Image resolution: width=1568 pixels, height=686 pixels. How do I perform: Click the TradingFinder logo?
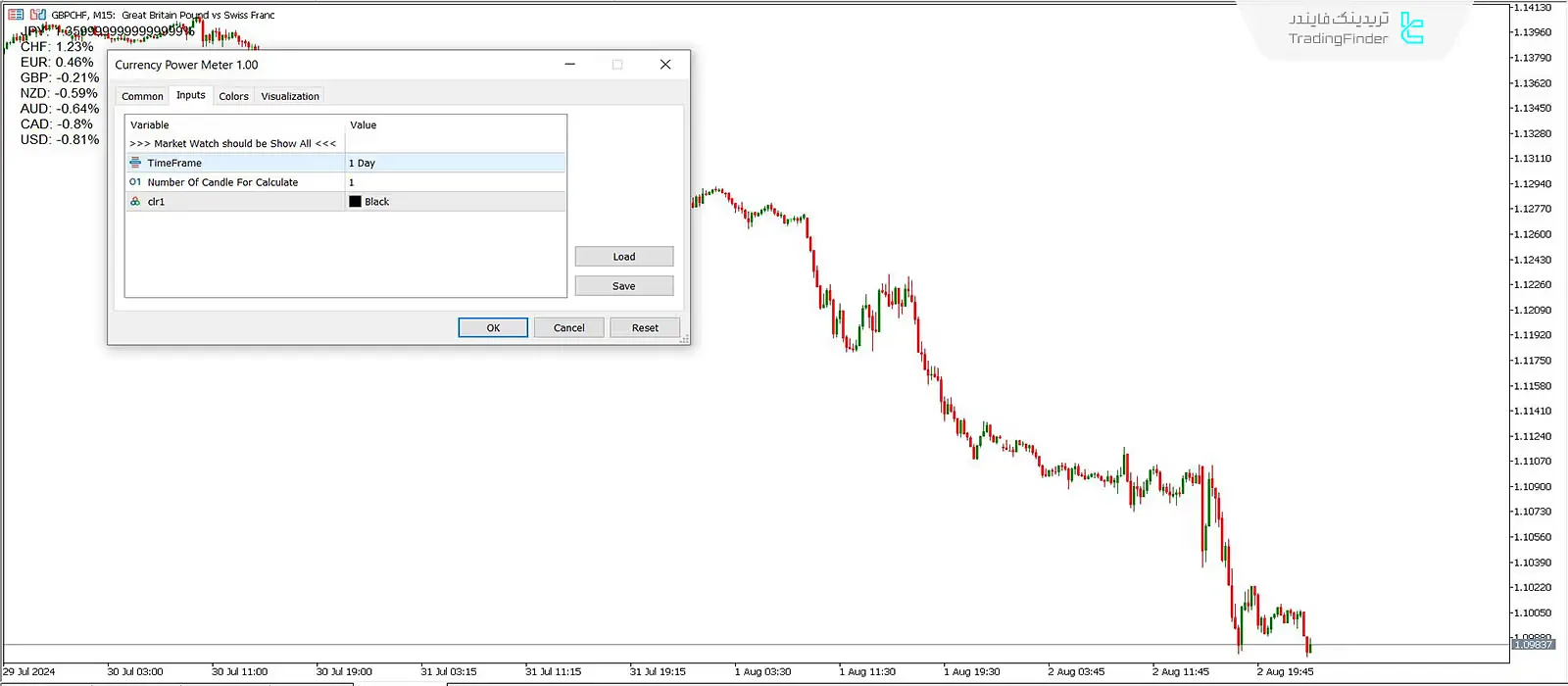coord(1356,29)
